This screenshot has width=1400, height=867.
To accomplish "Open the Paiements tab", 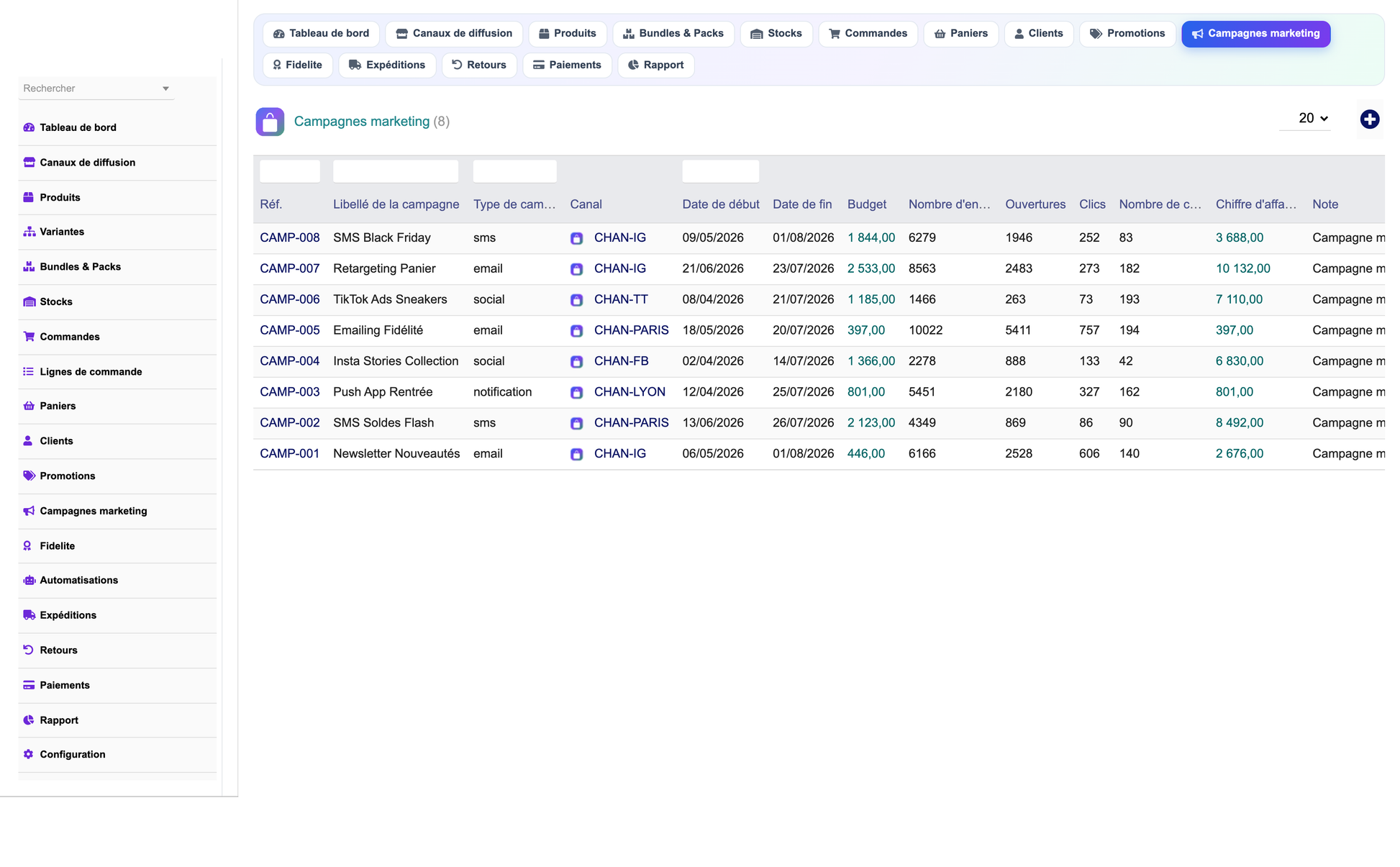I will (567, 65).
